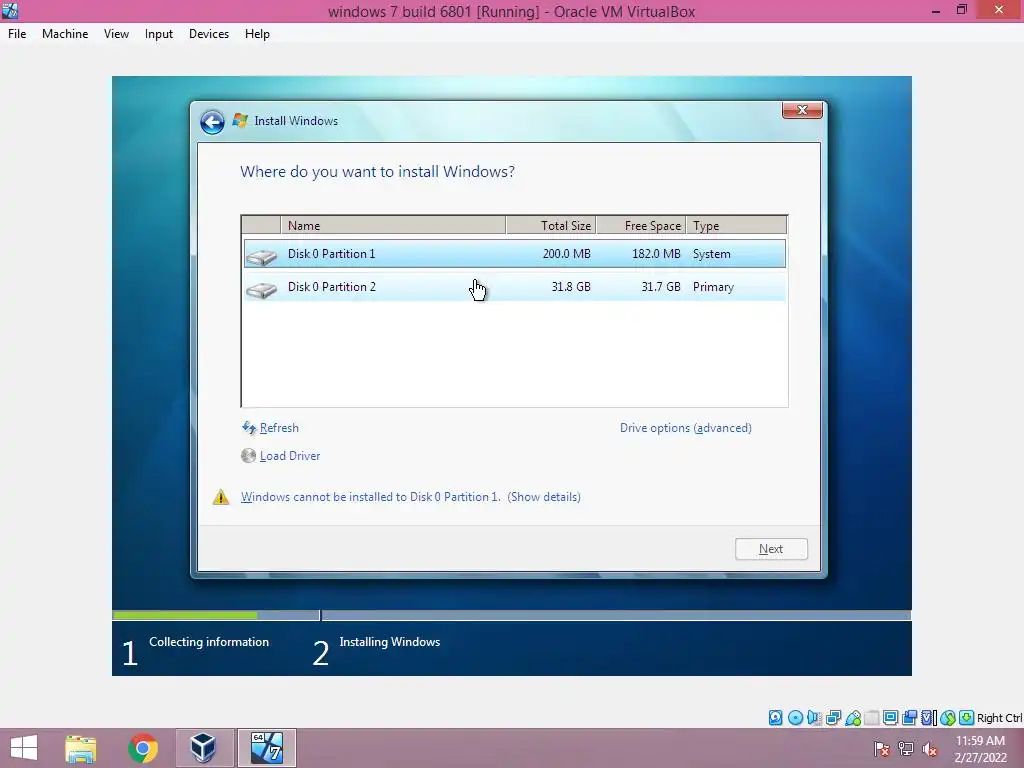This screenshot has width=1024, height=768.
Task: Click the hard disk activity status icon
Action: 775,718
